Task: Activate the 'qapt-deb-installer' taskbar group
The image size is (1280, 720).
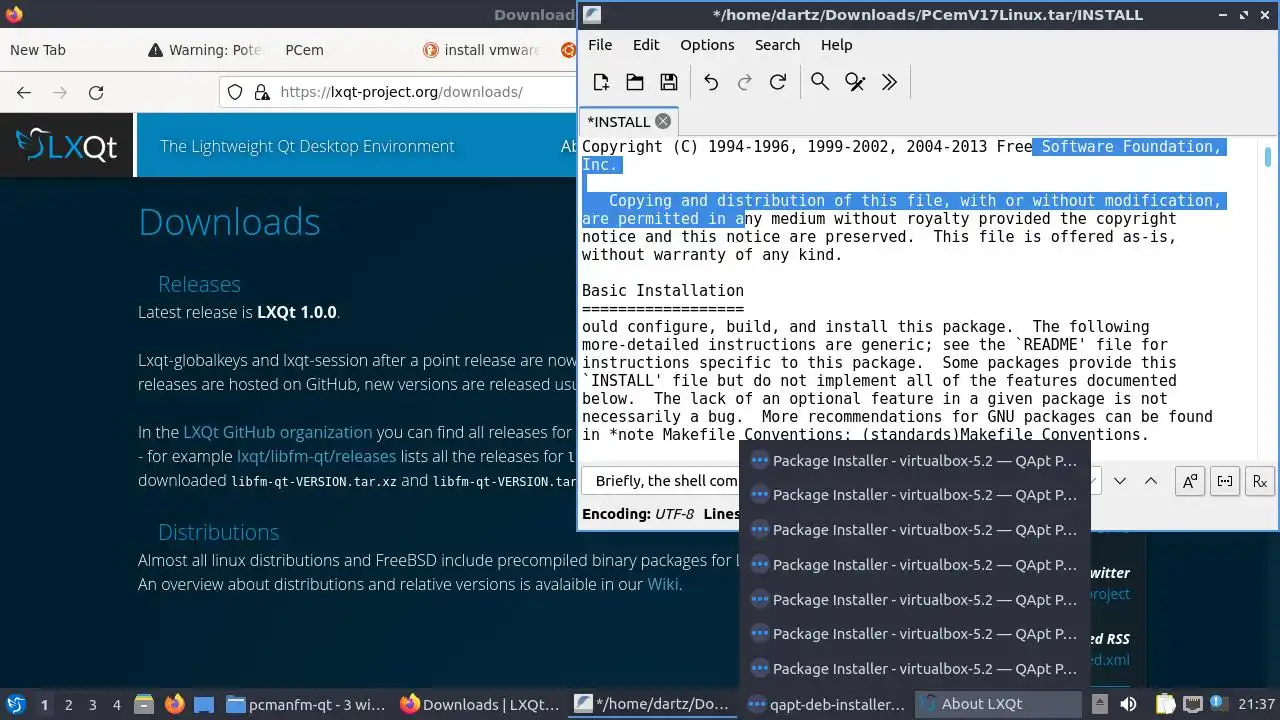Action: coord(827,704)
